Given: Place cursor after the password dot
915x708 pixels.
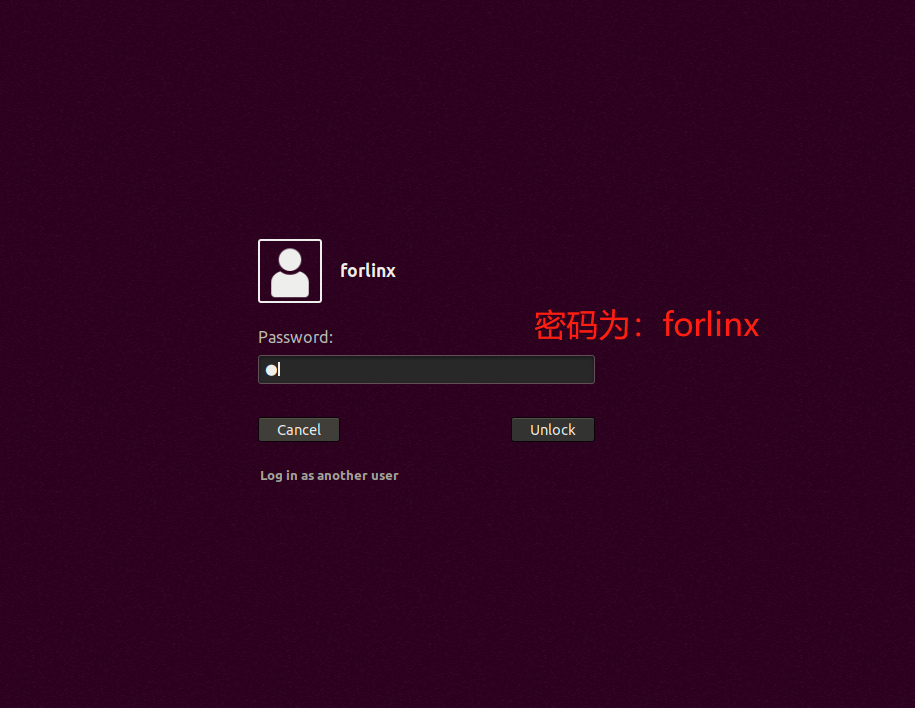Looking at the screenshot, I should point(280,369).
